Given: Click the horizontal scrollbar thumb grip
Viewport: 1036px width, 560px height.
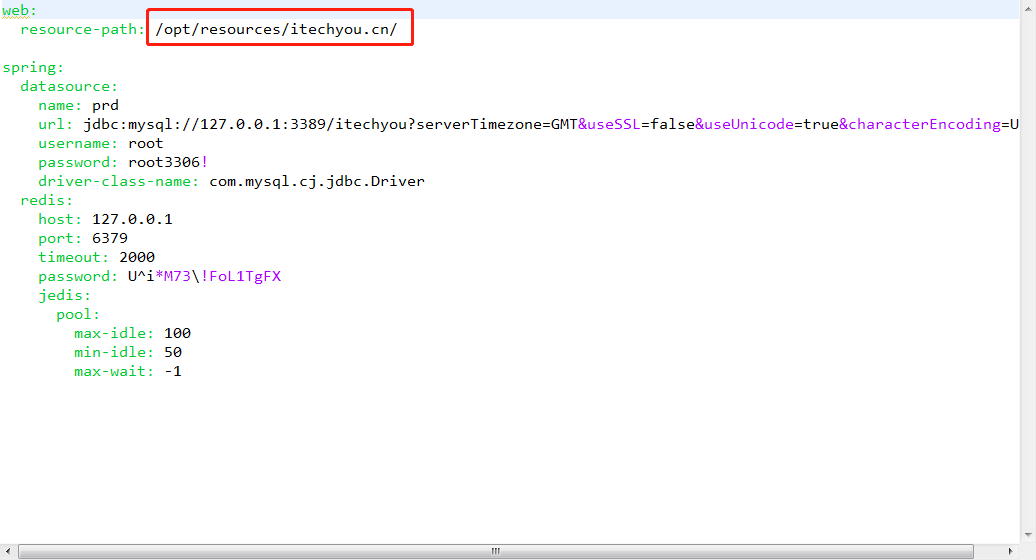Looking at the screenshot, I should (x=494, y=551).
